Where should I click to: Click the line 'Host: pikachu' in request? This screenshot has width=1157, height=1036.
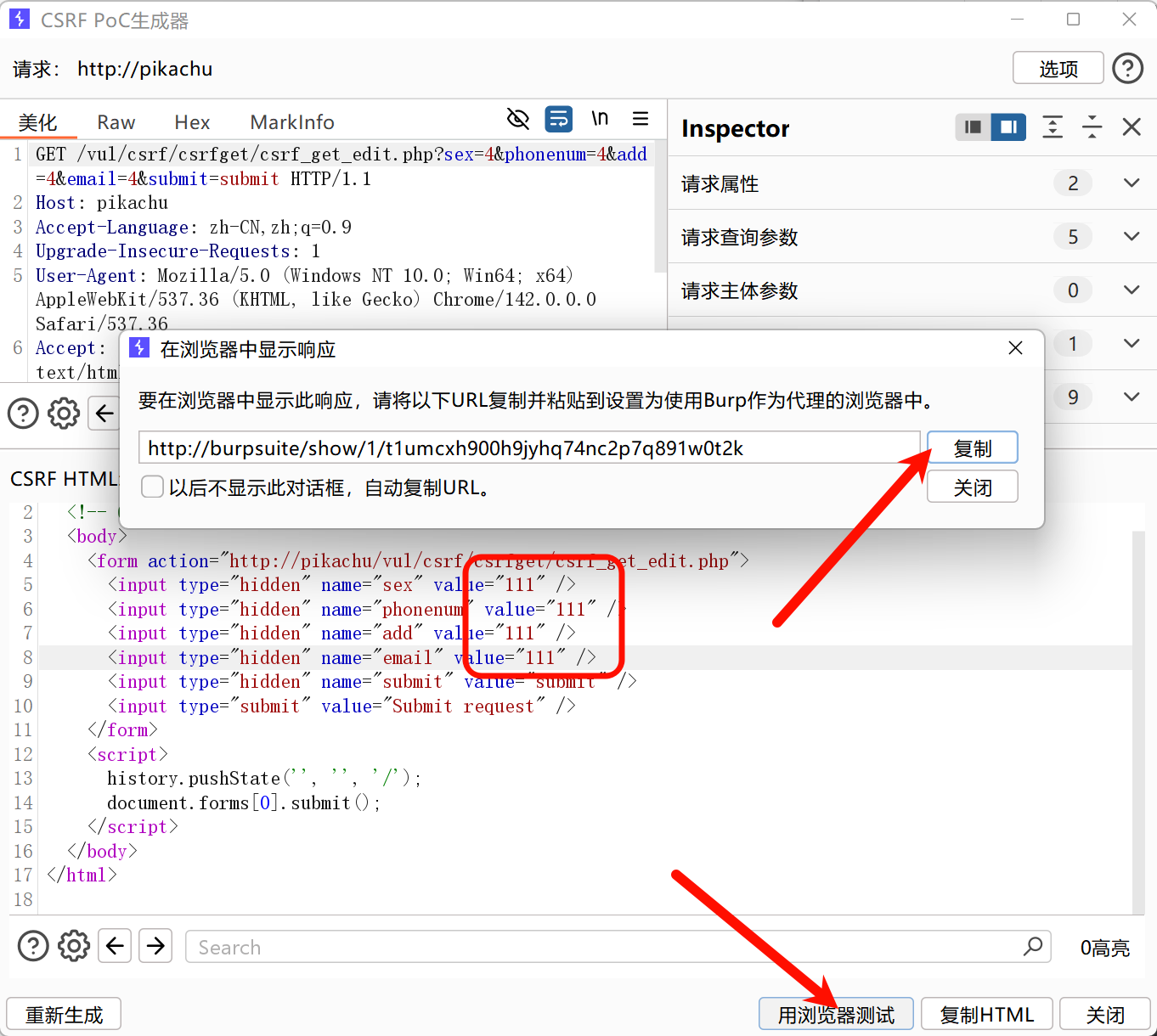(102, 203)
